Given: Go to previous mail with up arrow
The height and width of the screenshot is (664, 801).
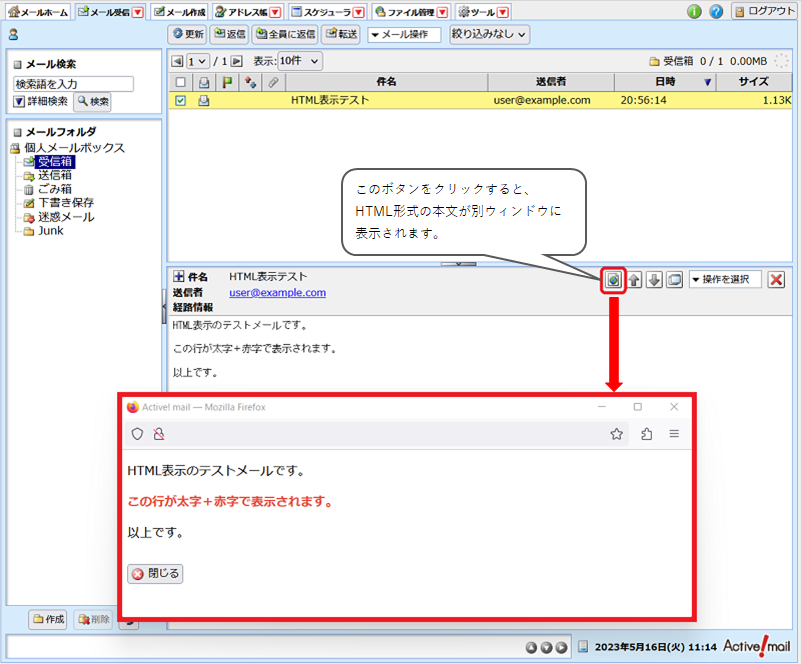Looking at the screenshot, I should point(635,280).
